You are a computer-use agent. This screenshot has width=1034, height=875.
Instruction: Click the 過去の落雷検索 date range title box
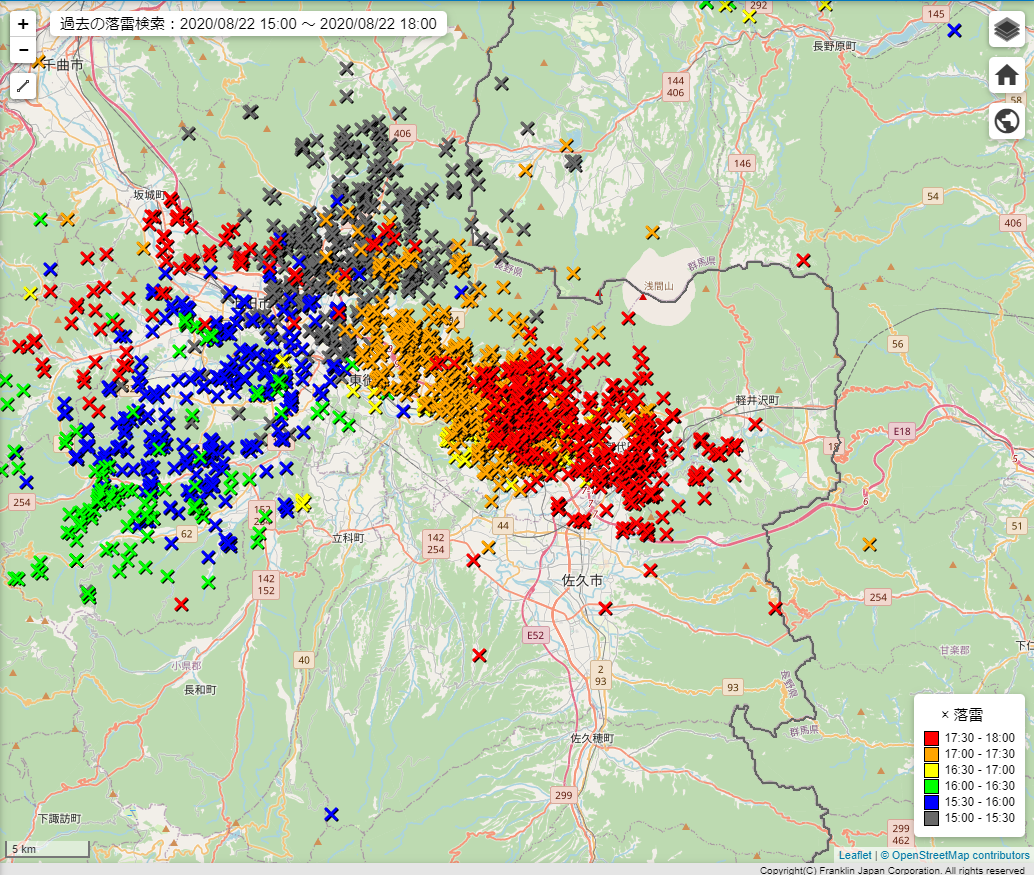(x=248, y=24)
